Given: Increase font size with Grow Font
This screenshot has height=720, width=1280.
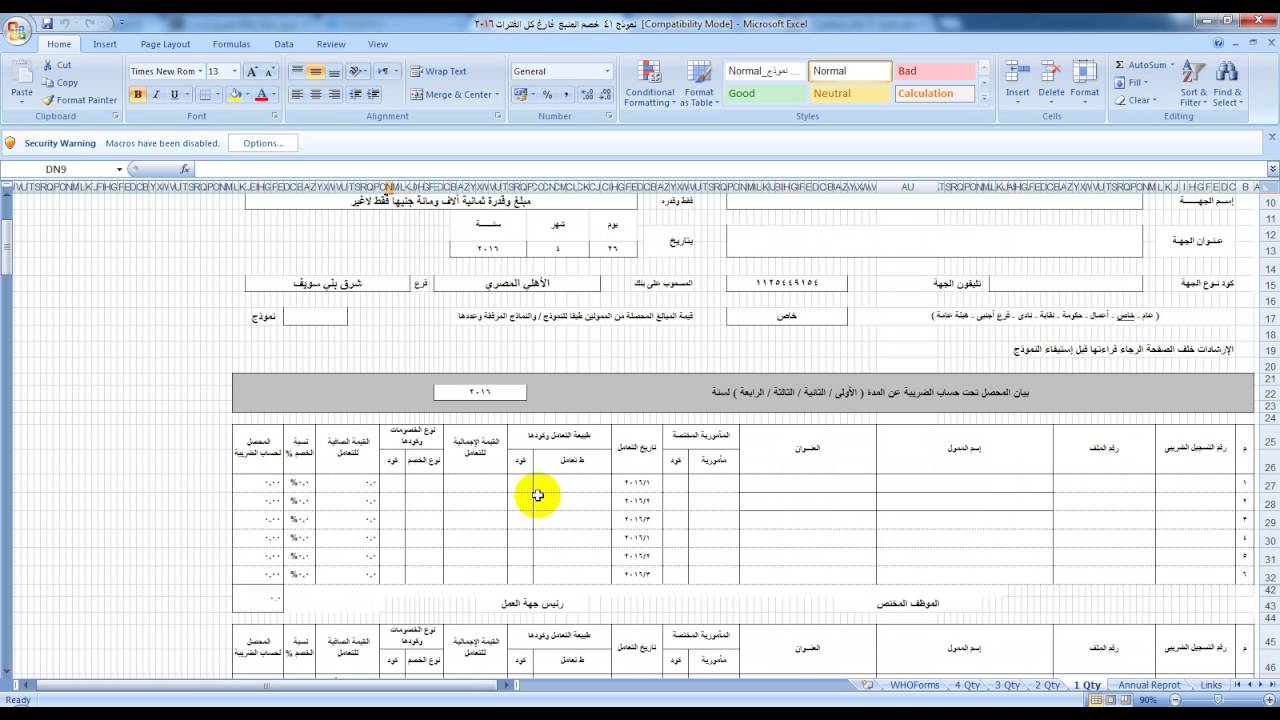Looking at the screenshot, I should click(251, 71).
